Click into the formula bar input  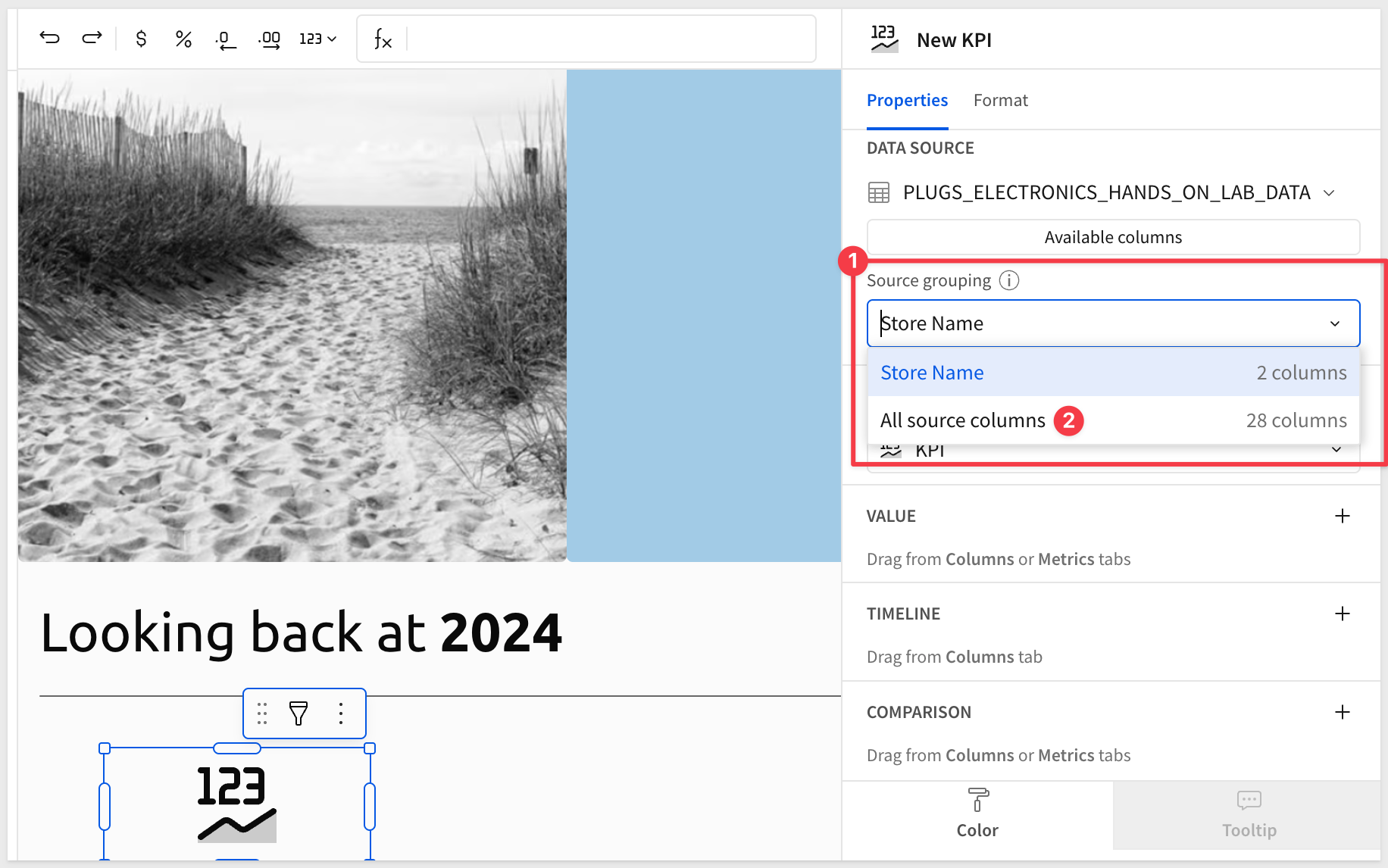coord(610,39)
